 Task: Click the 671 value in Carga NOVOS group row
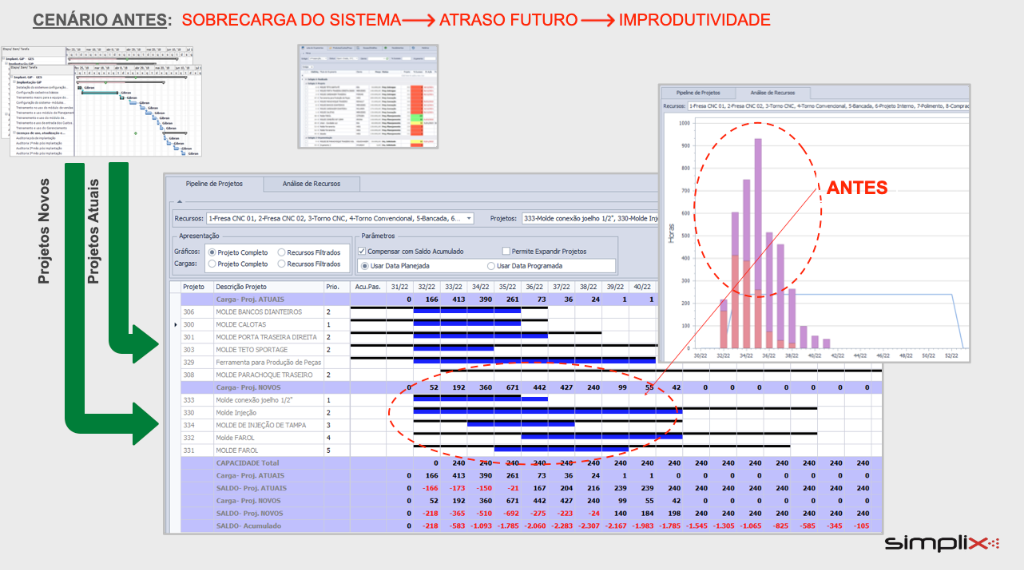coord(512,387)
